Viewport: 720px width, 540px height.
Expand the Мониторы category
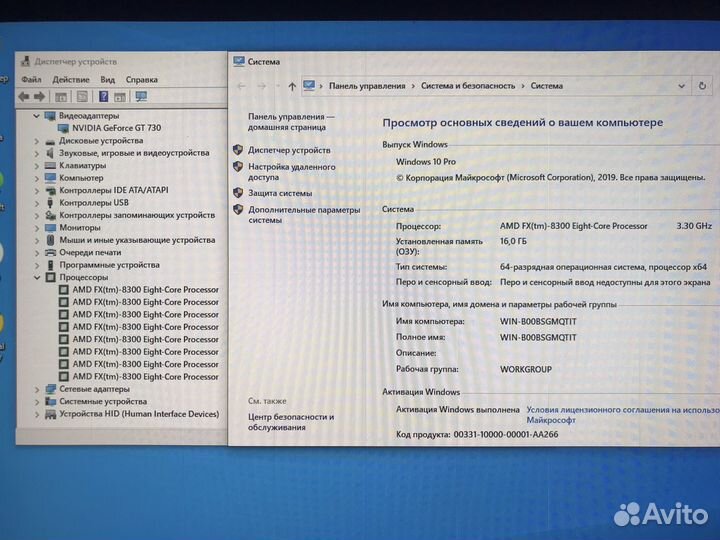coord(37,228)
